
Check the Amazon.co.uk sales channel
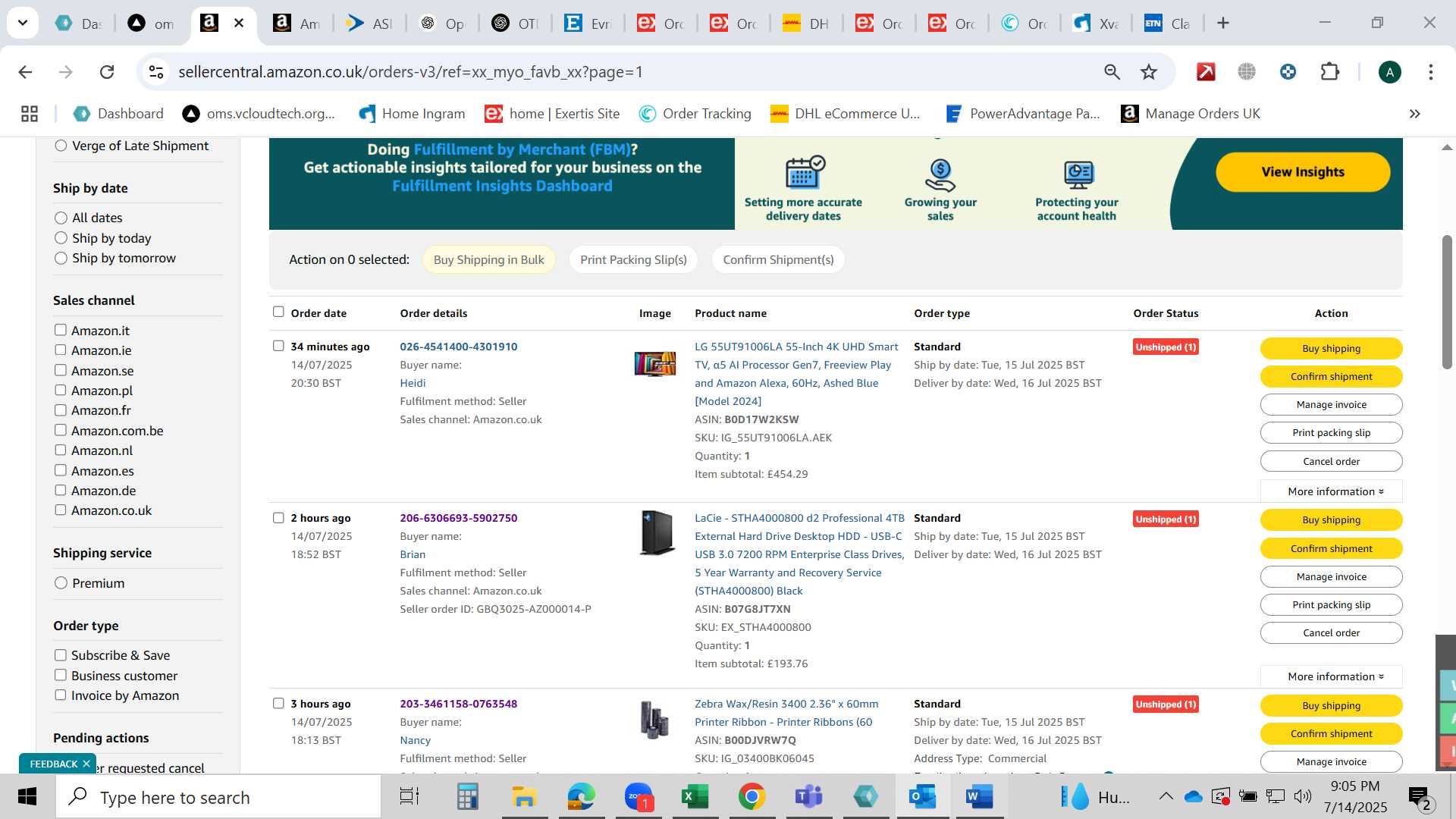pos(61,510)
